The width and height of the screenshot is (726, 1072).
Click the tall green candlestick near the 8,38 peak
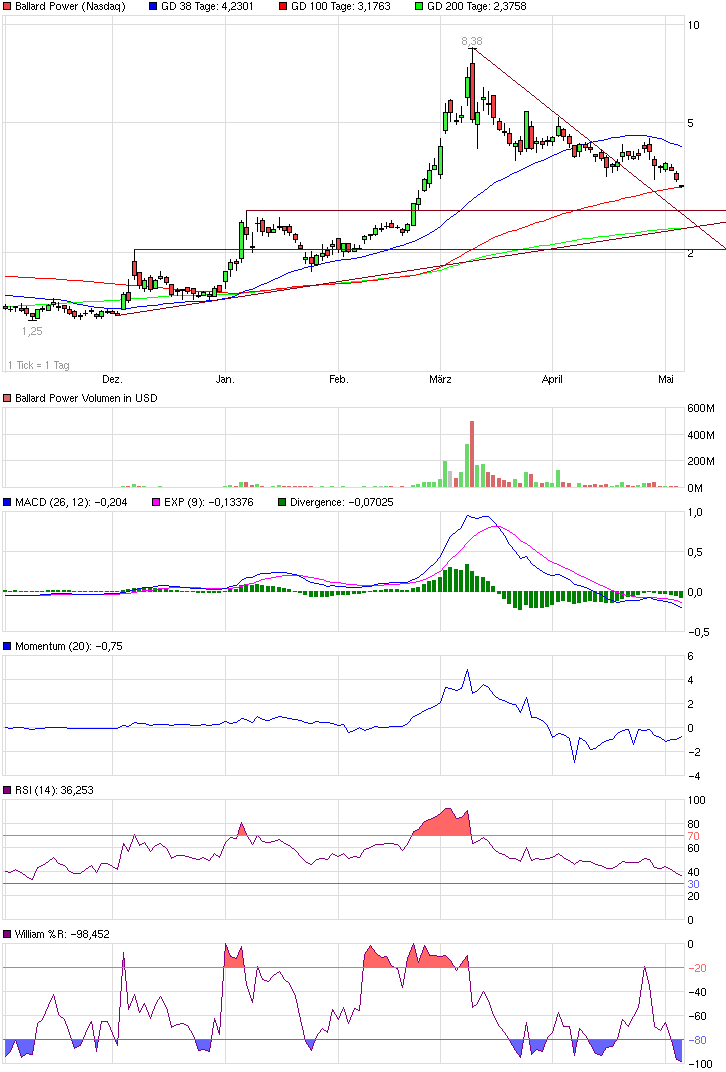467,88
